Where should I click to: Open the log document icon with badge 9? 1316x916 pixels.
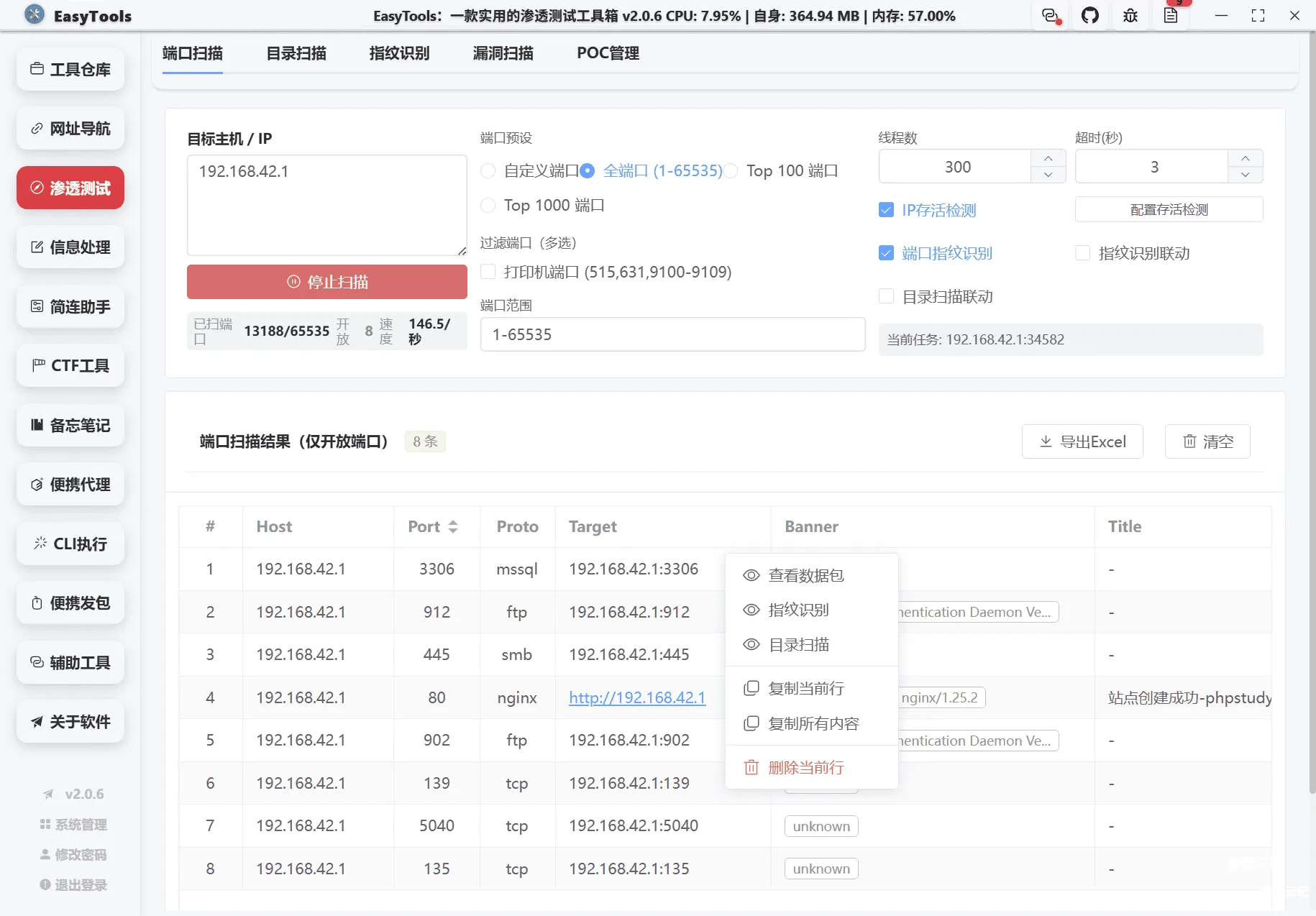tap(1171, 16)
